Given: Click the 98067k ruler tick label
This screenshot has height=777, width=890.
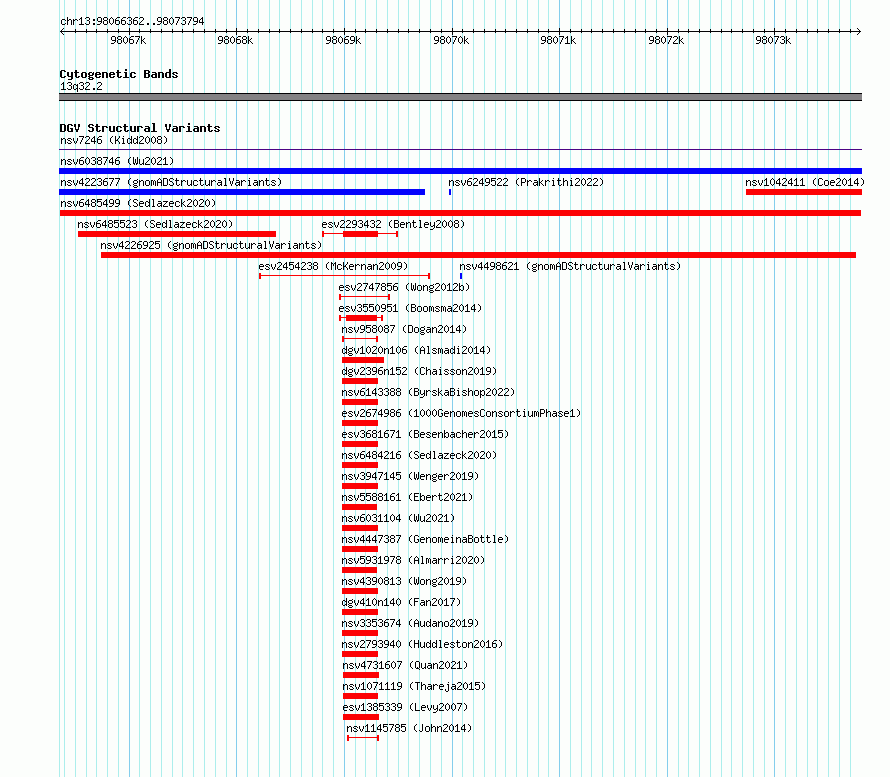Looking at the screenshot, I should [x=128, y=40].
